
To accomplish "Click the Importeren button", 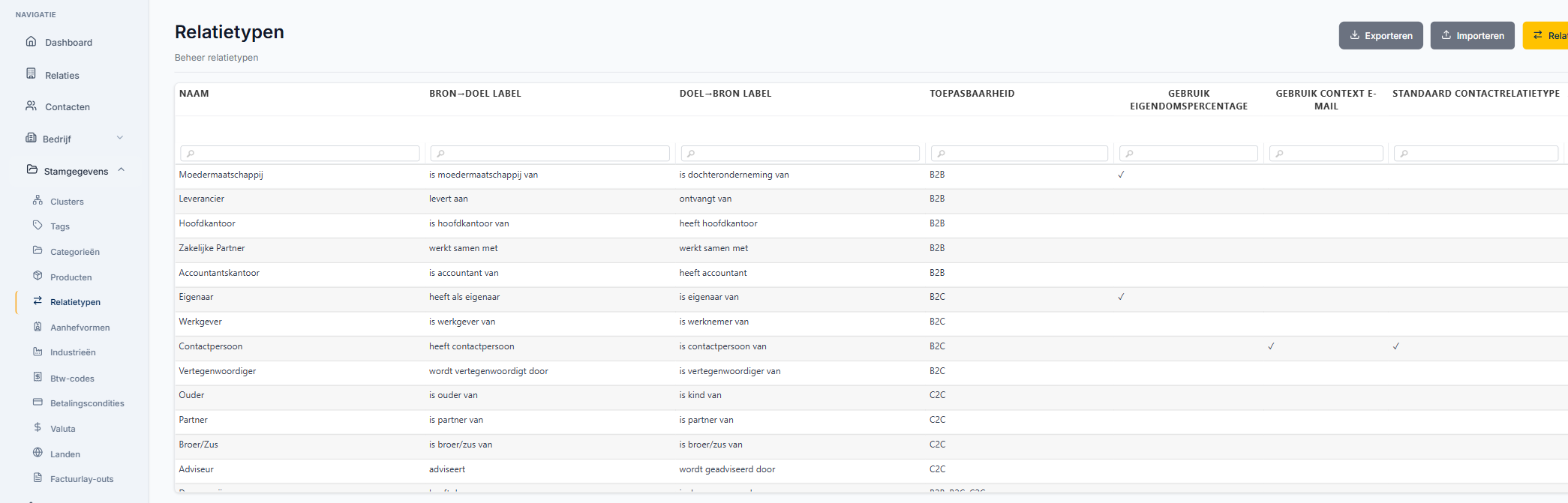I will 1473,36.
